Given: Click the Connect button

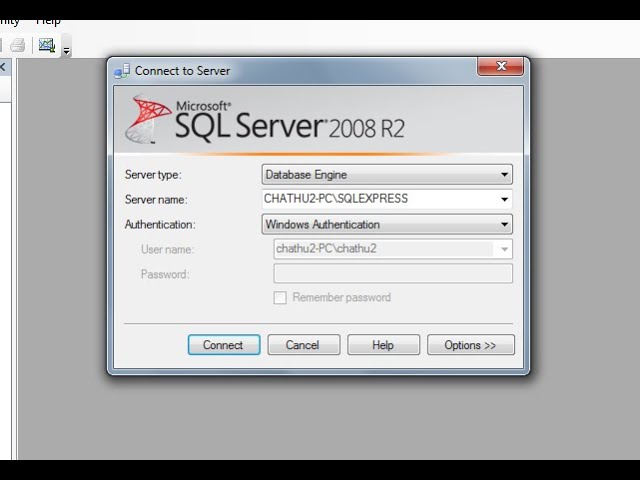Looking at the screenshot, I should (224, 345).
